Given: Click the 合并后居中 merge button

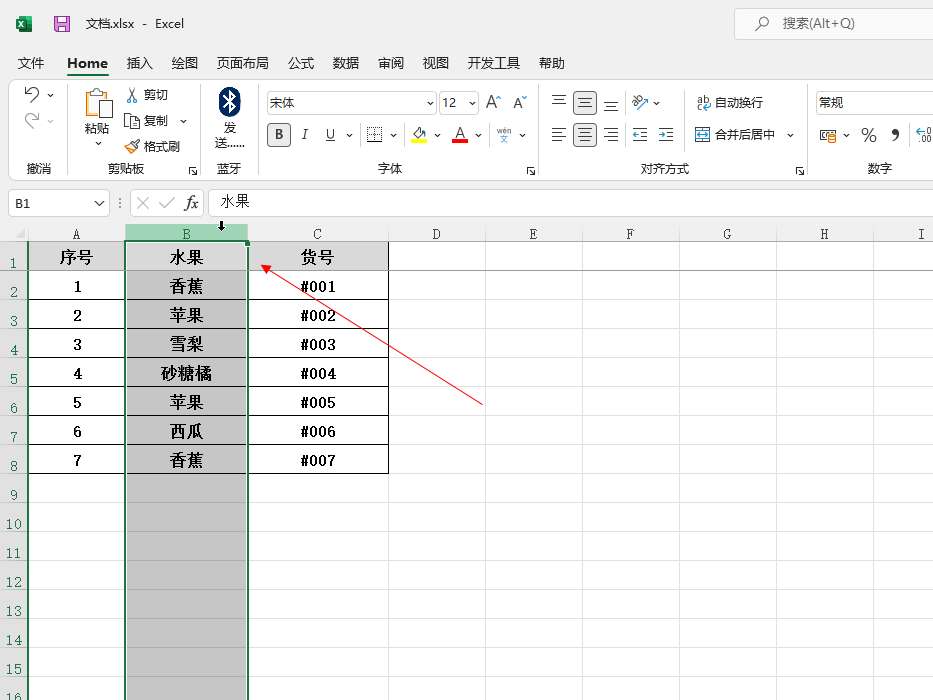Looking at the screenshot, I should pyautogui.click(x=735, y=135).
